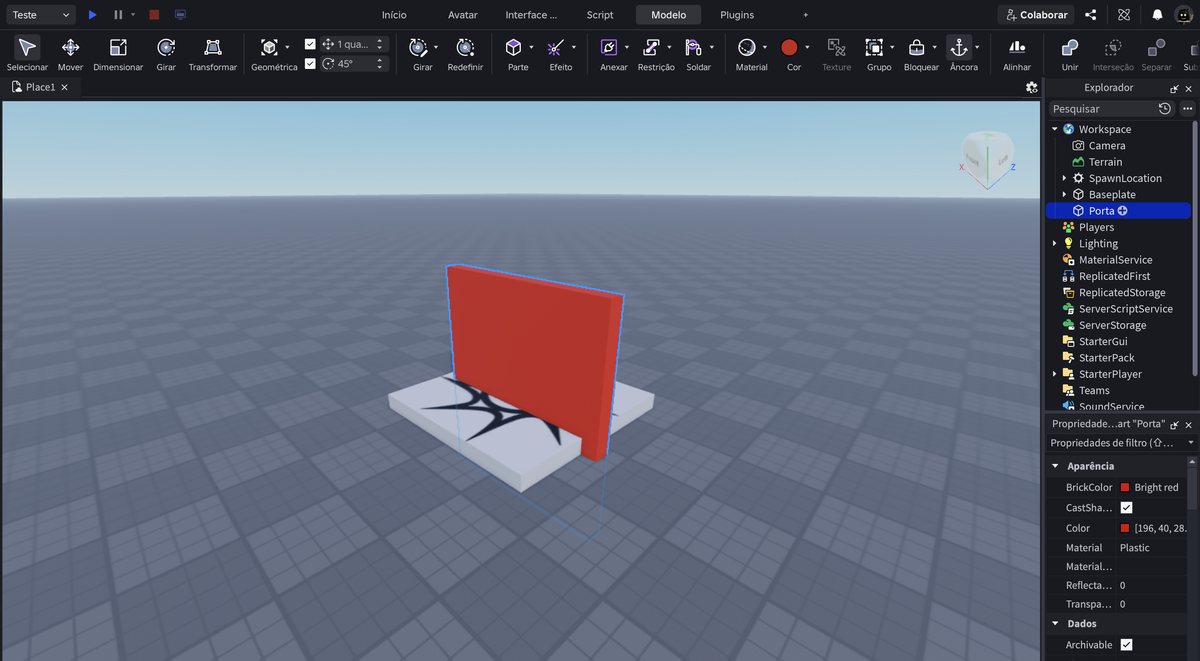1200x661 pixels.
Task: Toggle the Archivable checkbox
Action: pos(1126,645)
